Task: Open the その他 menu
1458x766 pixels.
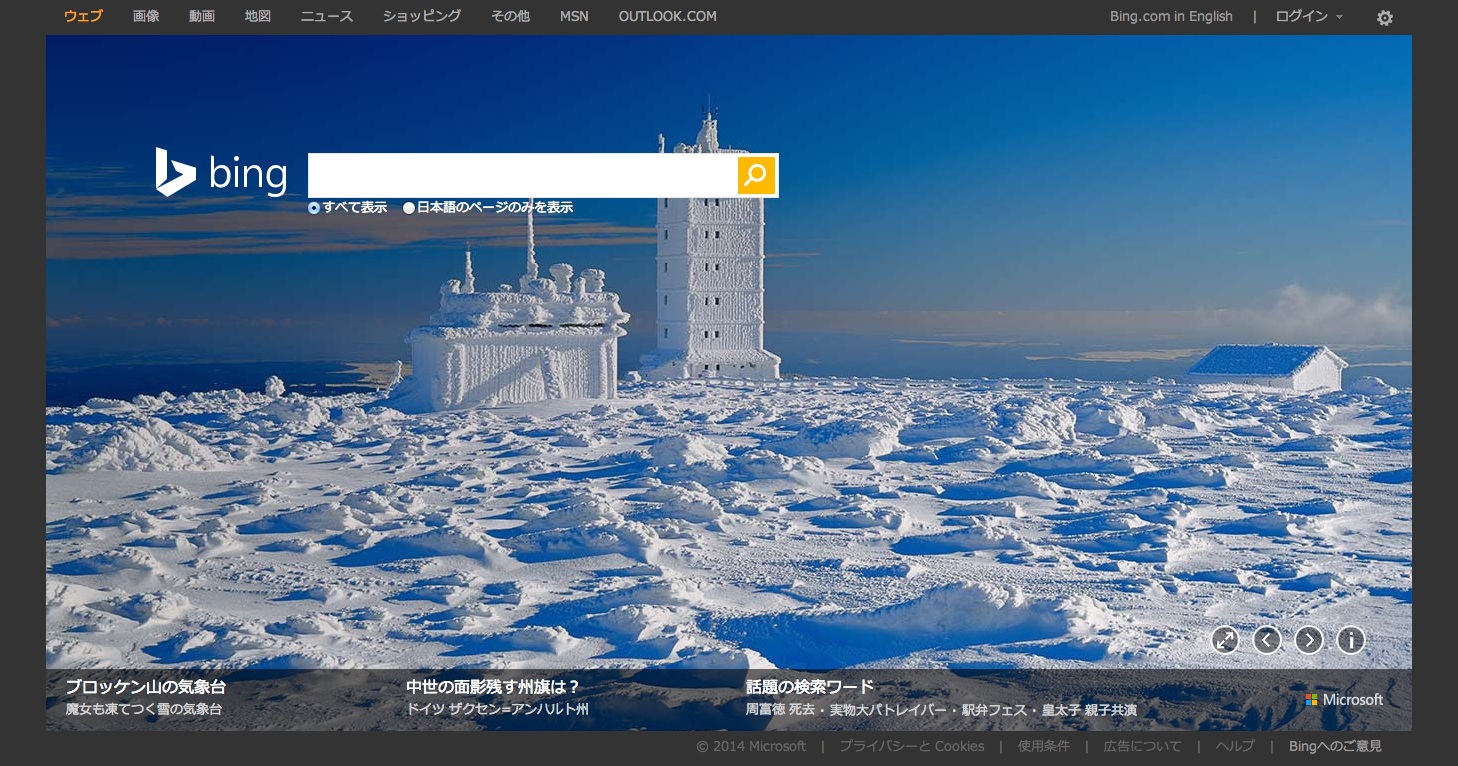Action: click(510, 16)
